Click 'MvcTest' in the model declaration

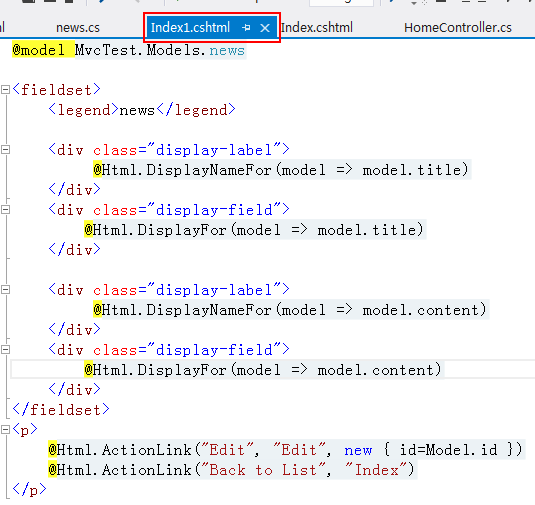coord(105,50)
